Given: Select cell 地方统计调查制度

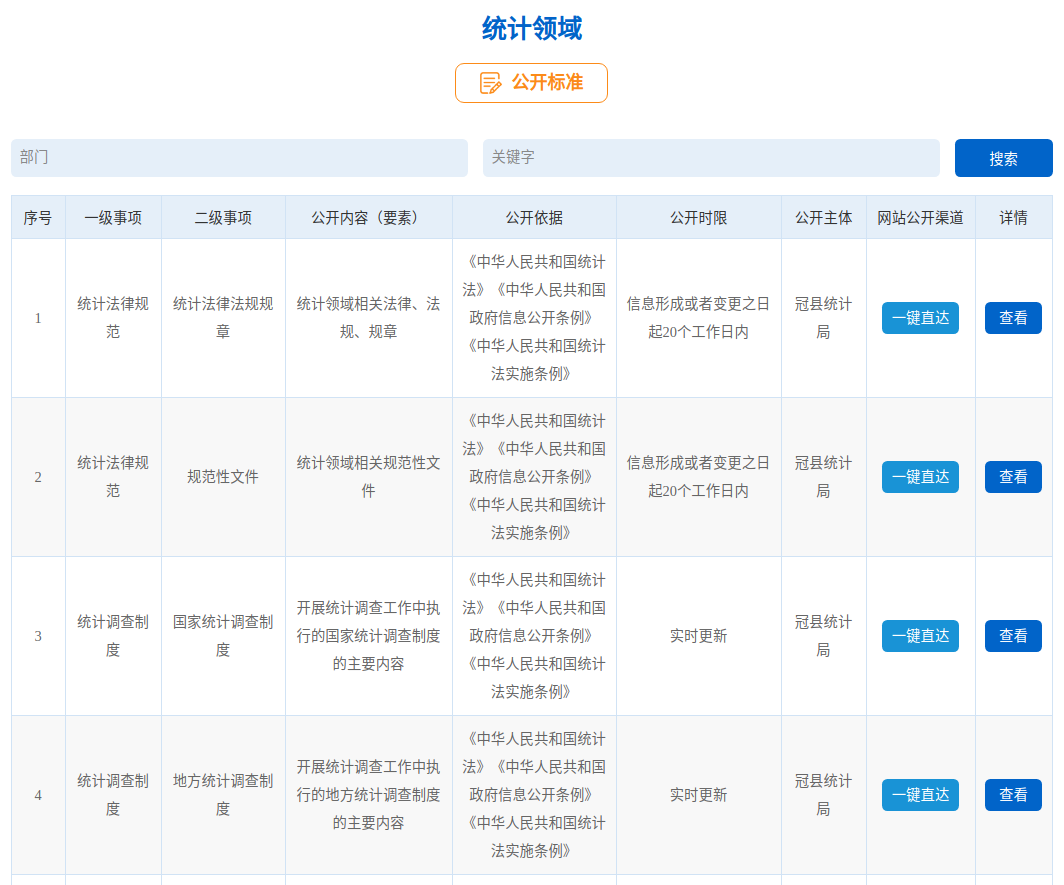Looking at the screenshot, I should pos(223,795).
